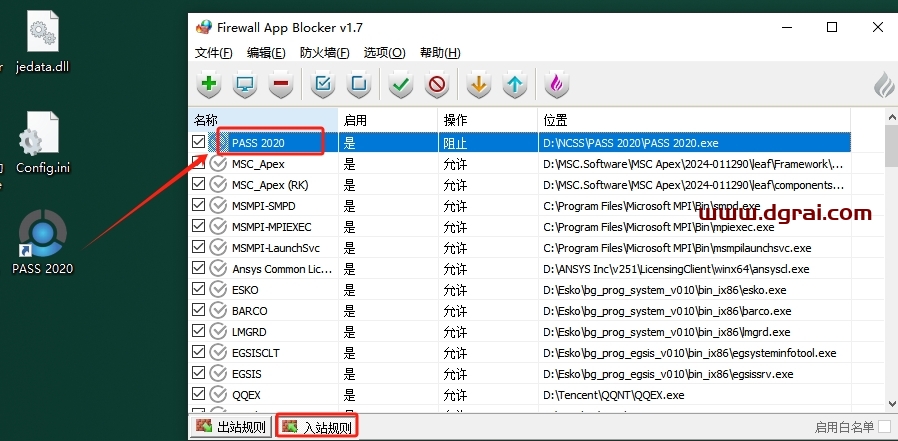The height and width of the screenshot is (441, 898).
Task: Open the 编辑(E) menu
Action: tap(266, 53)
